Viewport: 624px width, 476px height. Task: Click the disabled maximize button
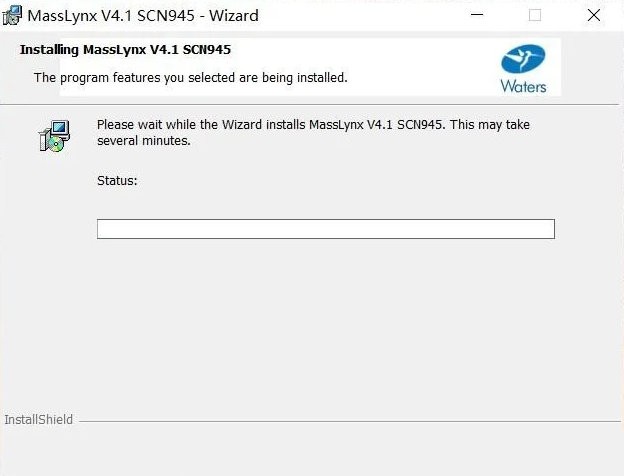click(x=534, y=15)
